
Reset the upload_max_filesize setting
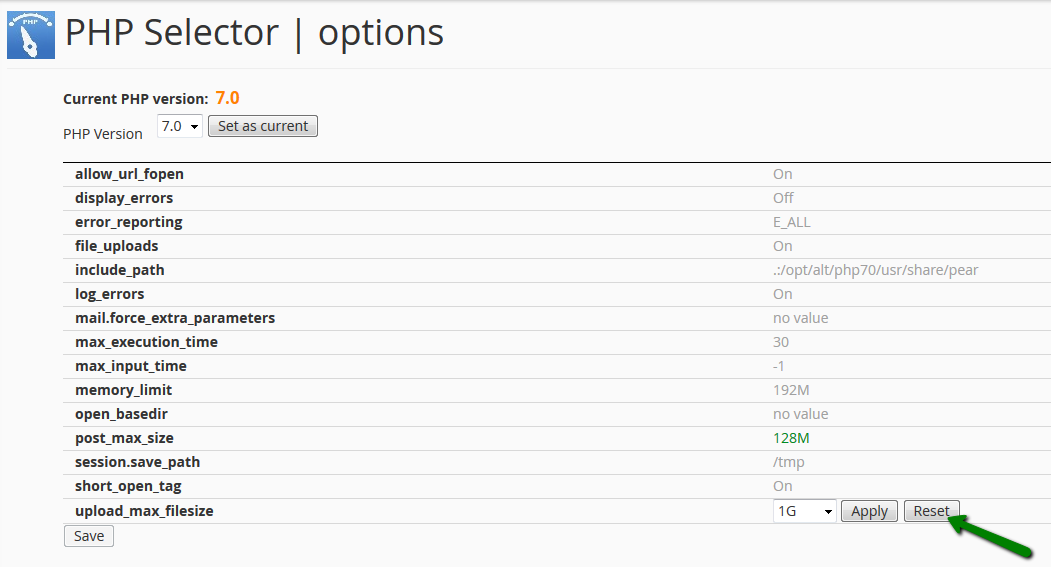(x=932, y=511)
